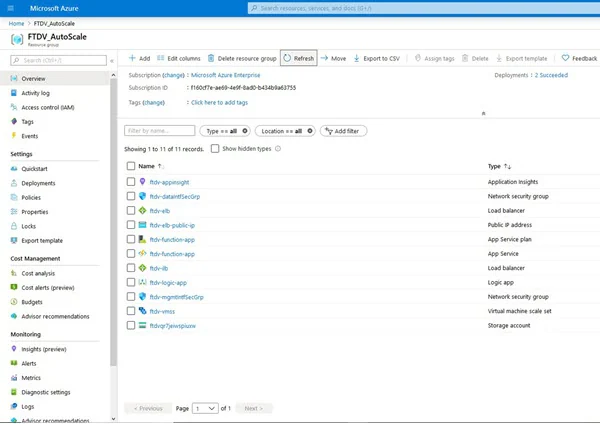The height and width of the screenshot is (424, 600).
Task: Click the ftdv-vmss scale set icon
Action: [142, 311]
